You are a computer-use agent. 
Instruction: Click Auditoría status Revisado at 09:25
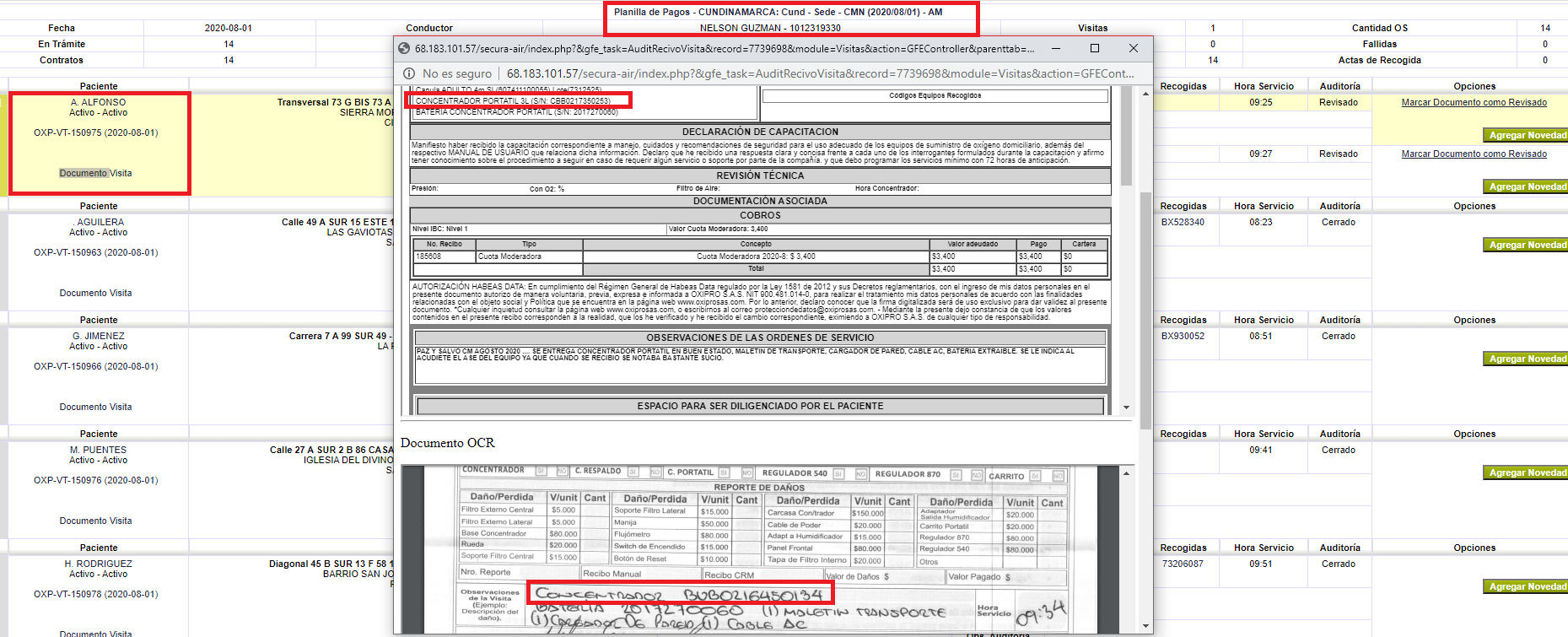(x=1339, y=102)
